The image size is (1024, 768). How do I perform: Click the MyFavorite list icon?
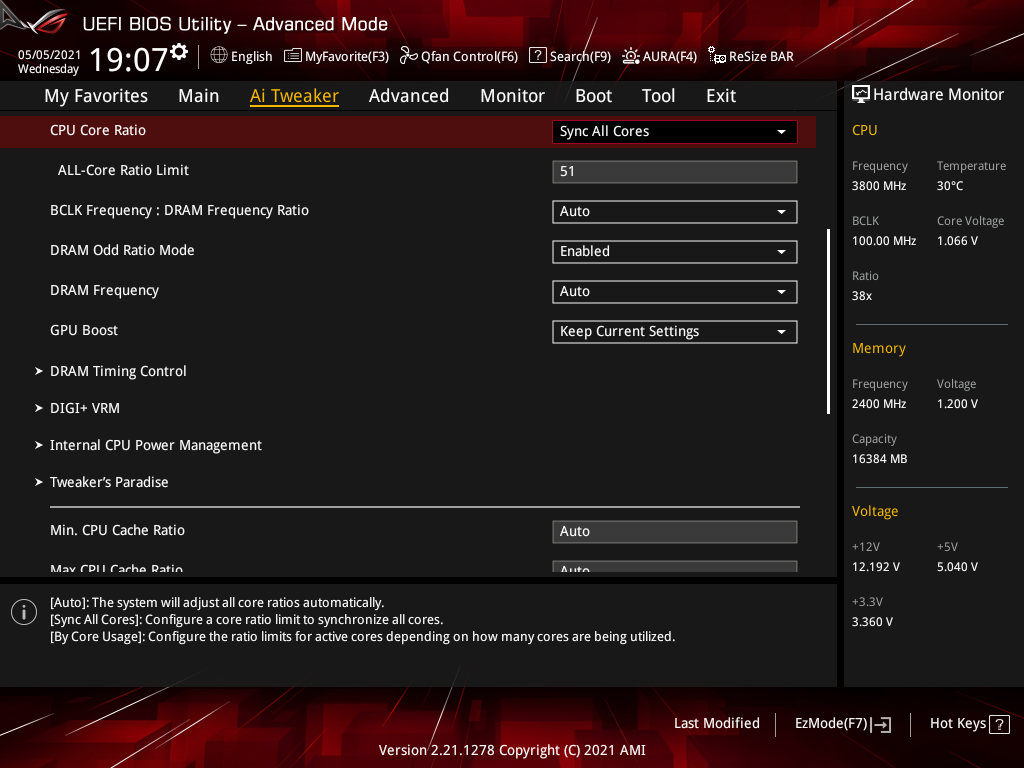(293, 56)
